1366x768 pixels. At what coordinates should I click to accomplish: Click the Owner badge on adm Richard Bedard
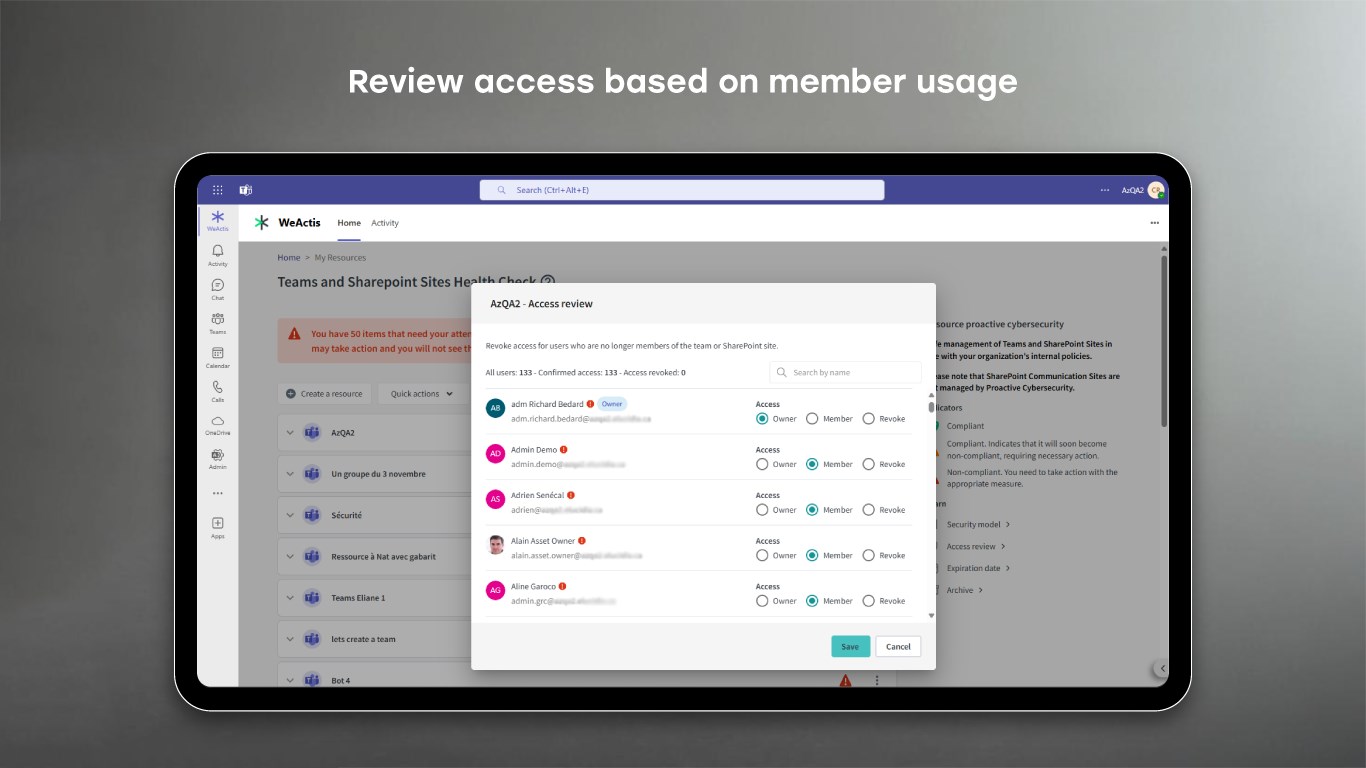[x=612, y=404]
